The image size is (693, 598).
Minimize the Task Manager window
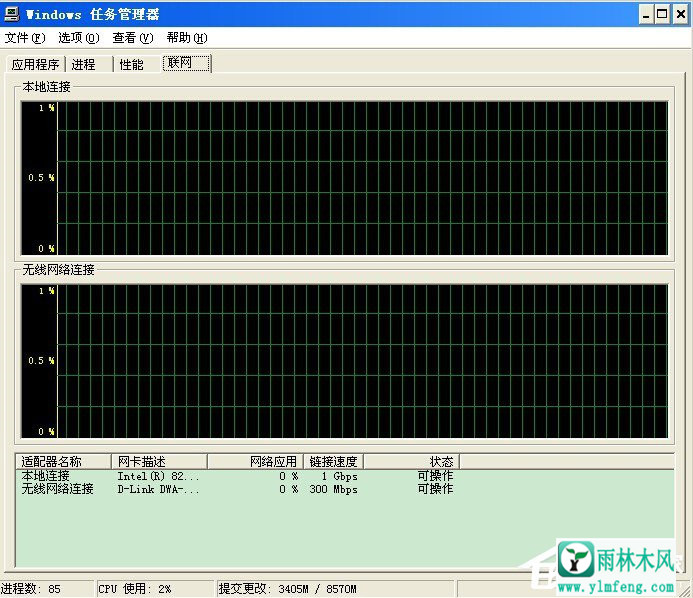click(646, 14)
